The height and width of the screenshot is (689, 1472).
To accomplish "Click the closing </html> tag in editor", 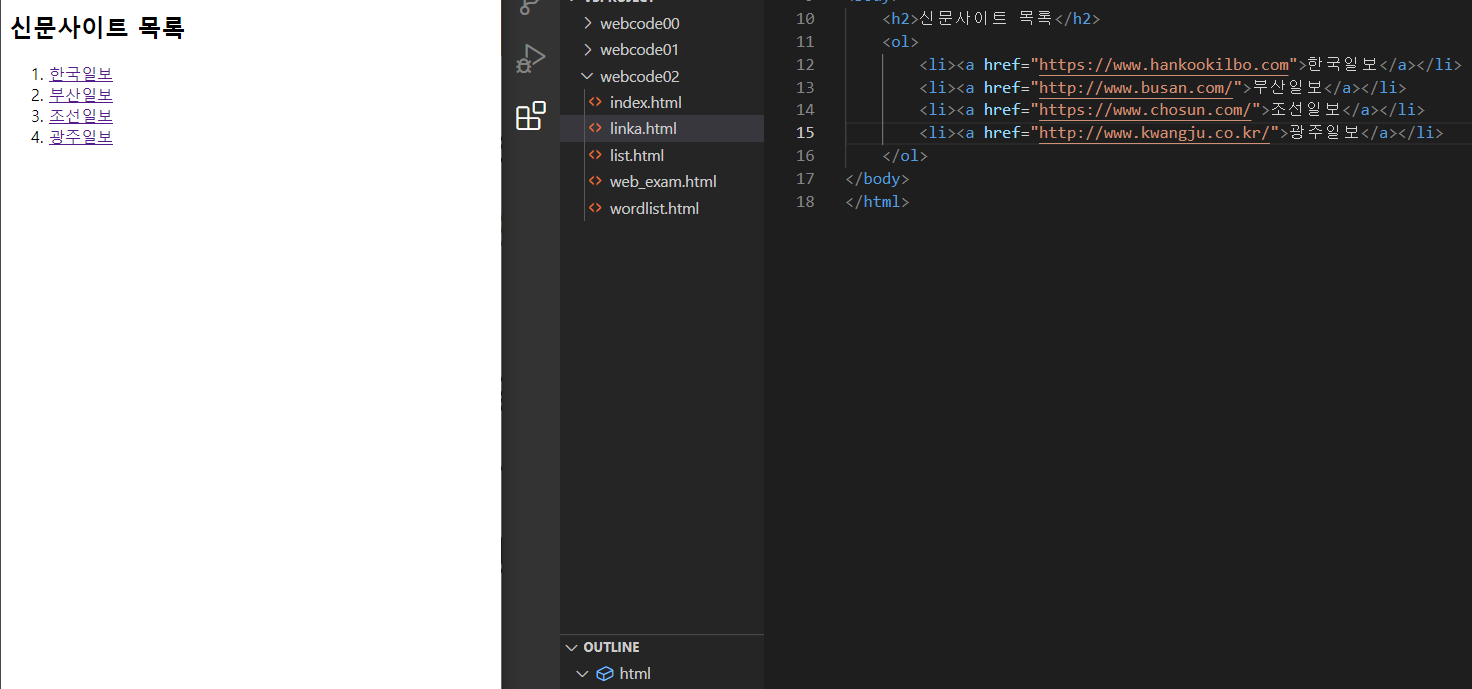I will click(877, 201).
